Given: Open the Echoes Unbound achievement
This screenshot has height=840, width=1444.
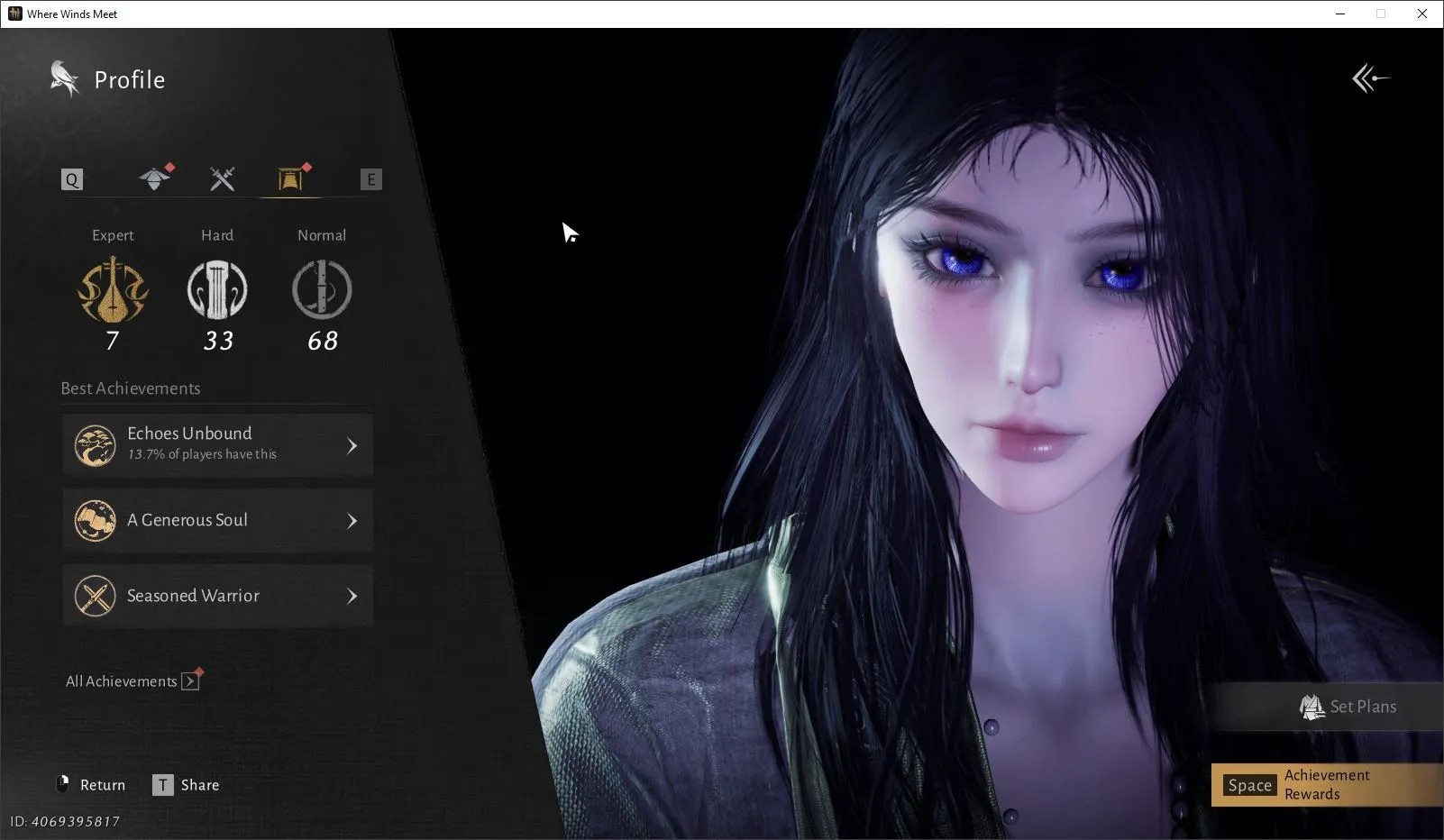Looking at the screenshot, I should pos(217,445).
